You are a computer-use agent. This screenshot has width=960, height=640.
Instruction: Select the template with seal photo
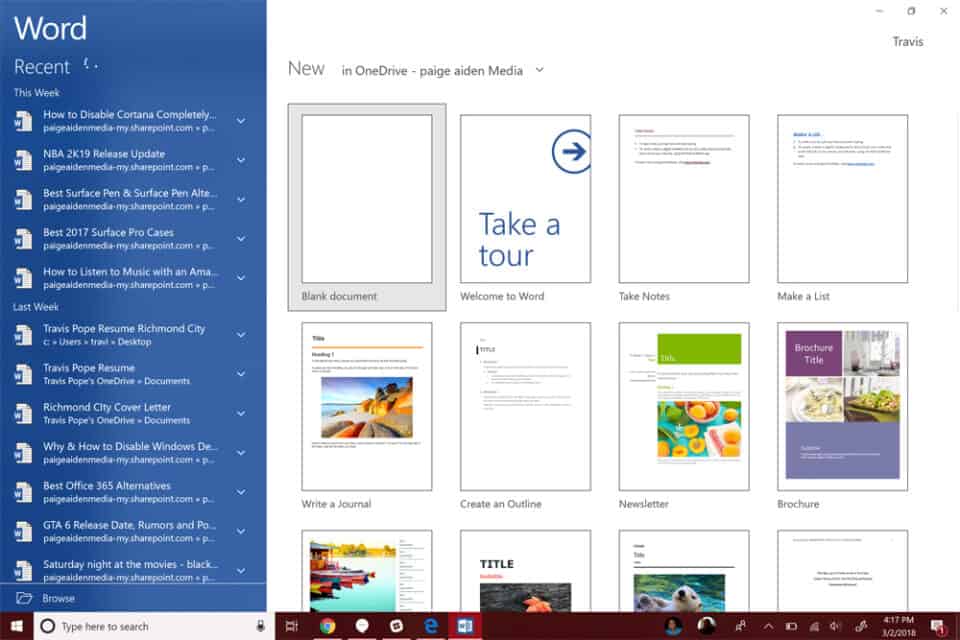tap(684, 571)
